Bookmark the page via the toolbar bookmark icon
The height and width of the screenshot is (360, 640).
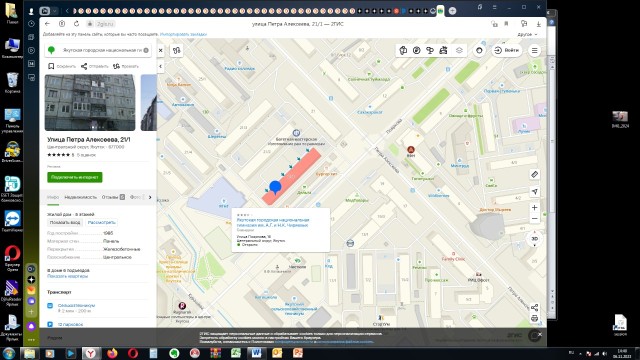[506, 24]
